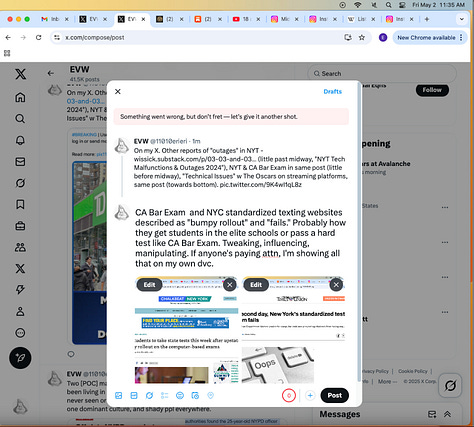Open Grok icon in the left sidebar
474x427 pixels.
tap(20, 183)
